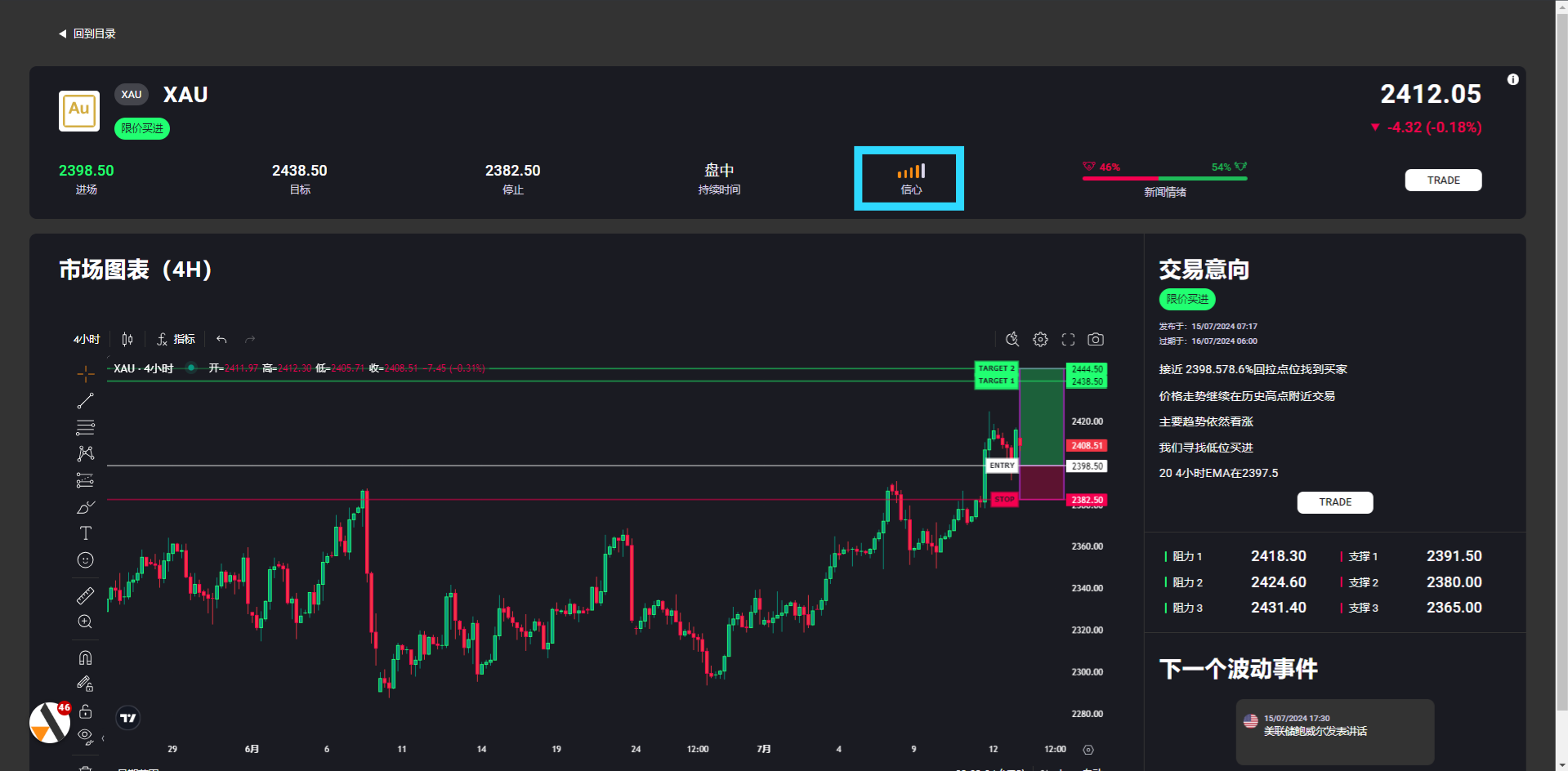Screen dimensions: 1568x771
Task: Click the news sentiment bar
Action: [1164, 177]
